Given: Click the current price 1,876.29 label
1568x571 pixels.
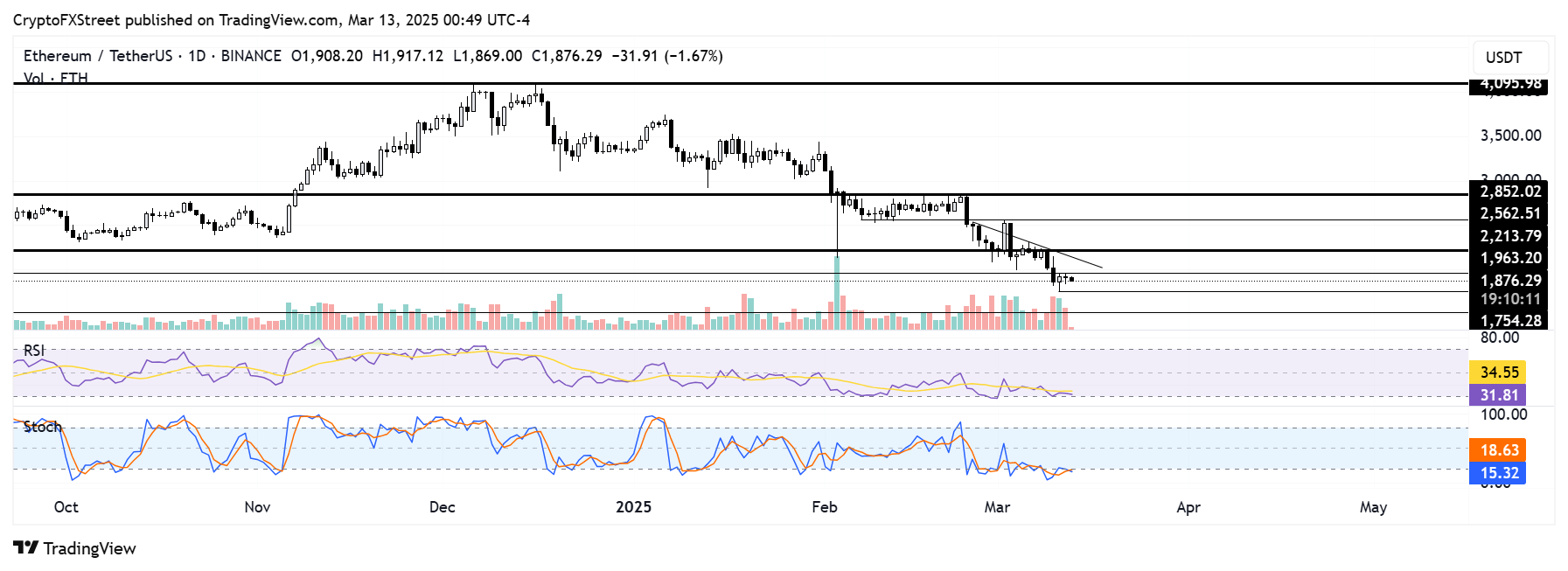Looking at the screenshot, I should coord(1509,281).
